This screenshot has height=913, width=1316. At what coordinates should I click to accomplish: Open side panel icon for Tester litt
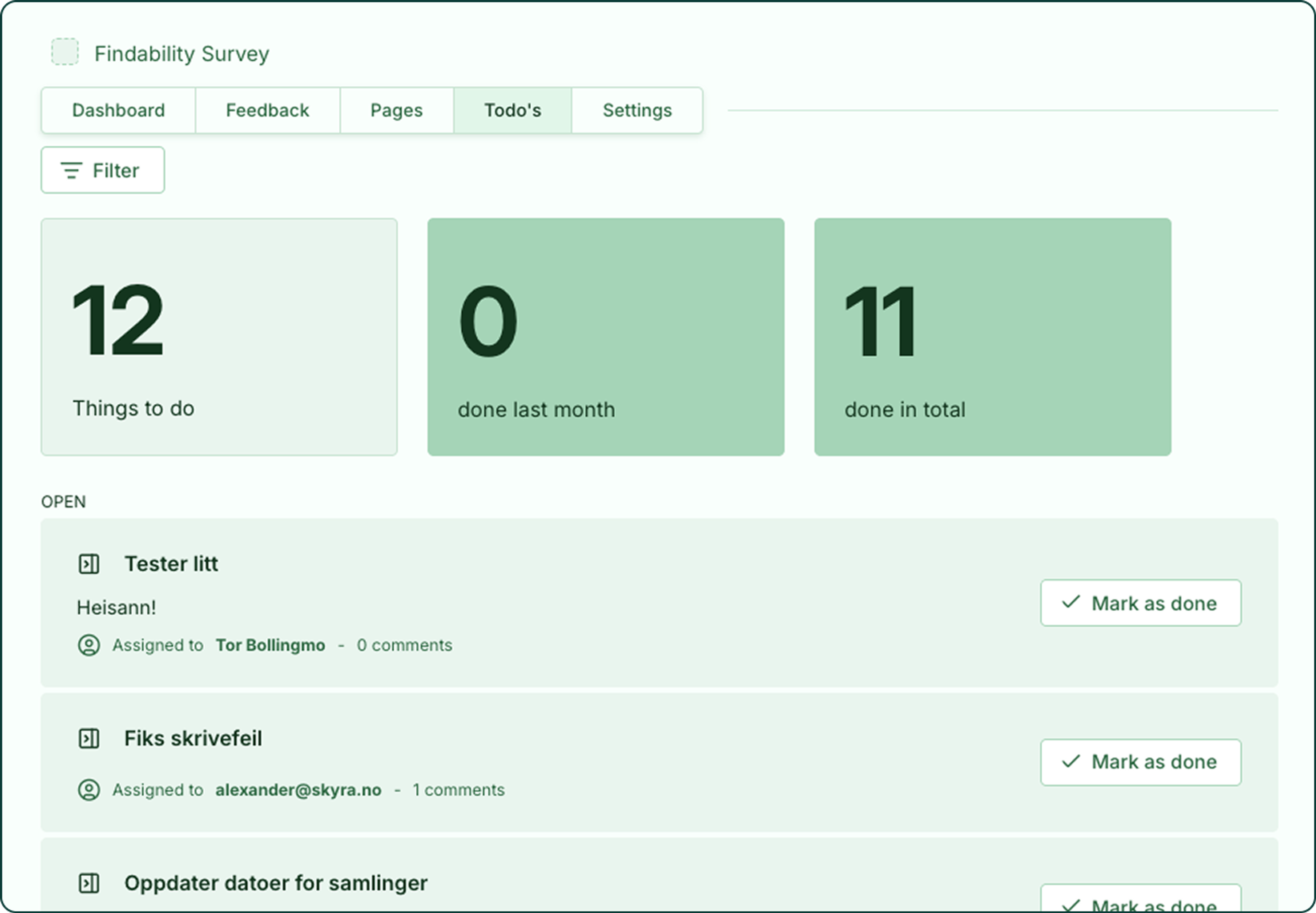click(89, 564)
